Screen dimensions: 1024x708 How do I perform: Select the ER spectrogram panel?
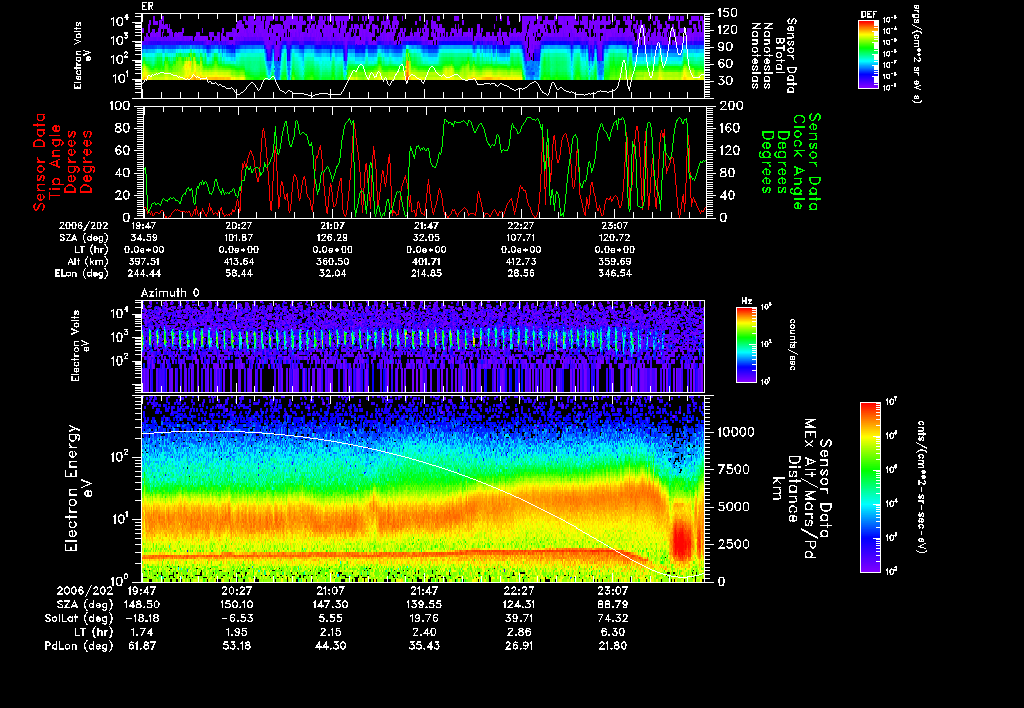pyautogui.click(x=423, y=55)
